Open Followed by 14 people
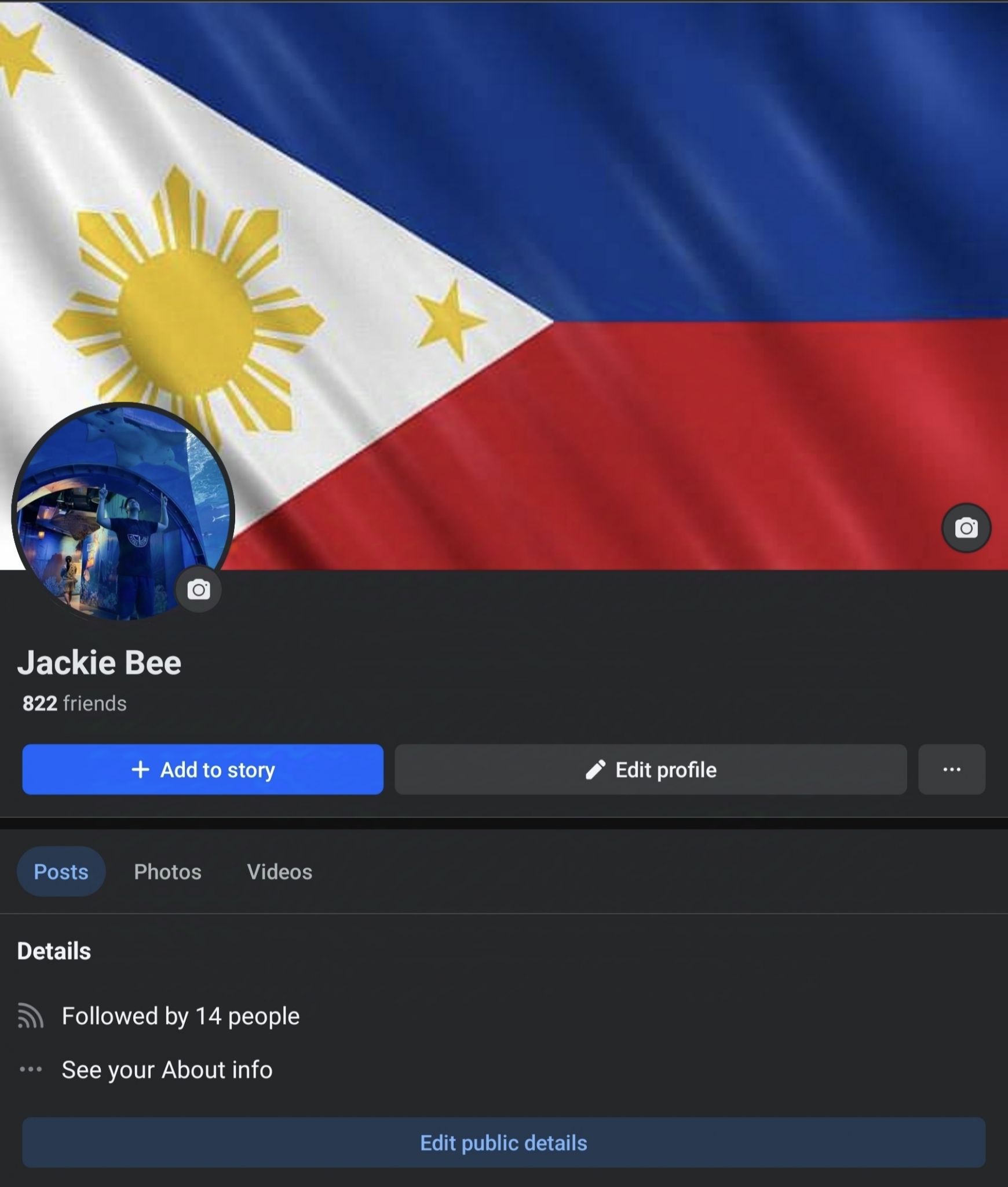This screenshot has height=1187, width=1008. 181,1016
